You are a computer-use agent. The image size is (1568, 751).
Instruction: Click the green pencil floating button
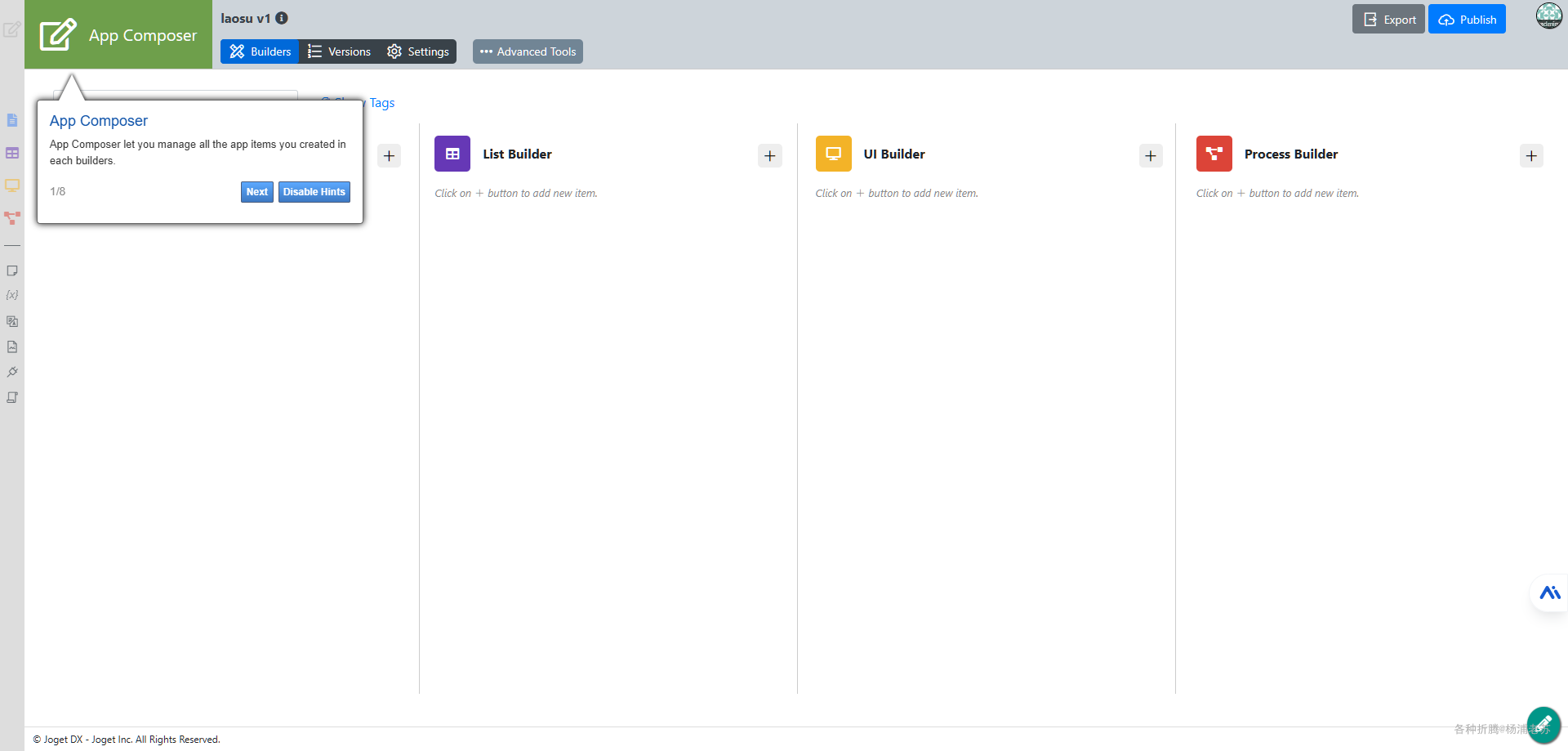tap(1543, 724)
